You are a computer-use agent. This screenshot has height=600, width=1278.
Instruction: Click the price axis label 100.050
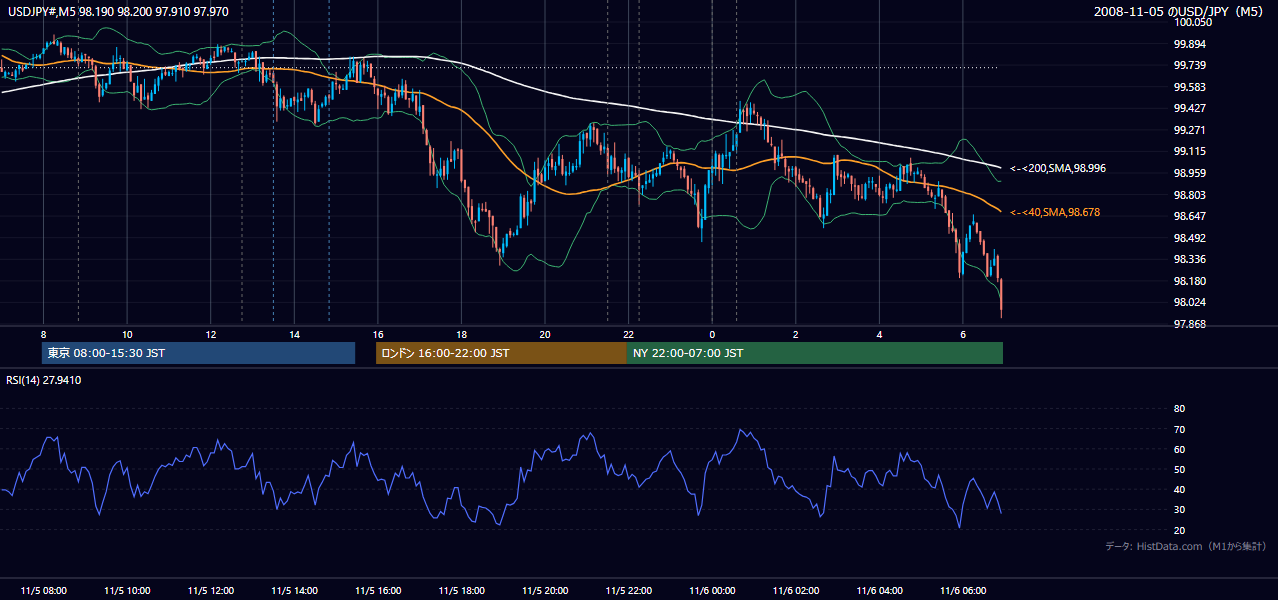(x=1193, y=23)
